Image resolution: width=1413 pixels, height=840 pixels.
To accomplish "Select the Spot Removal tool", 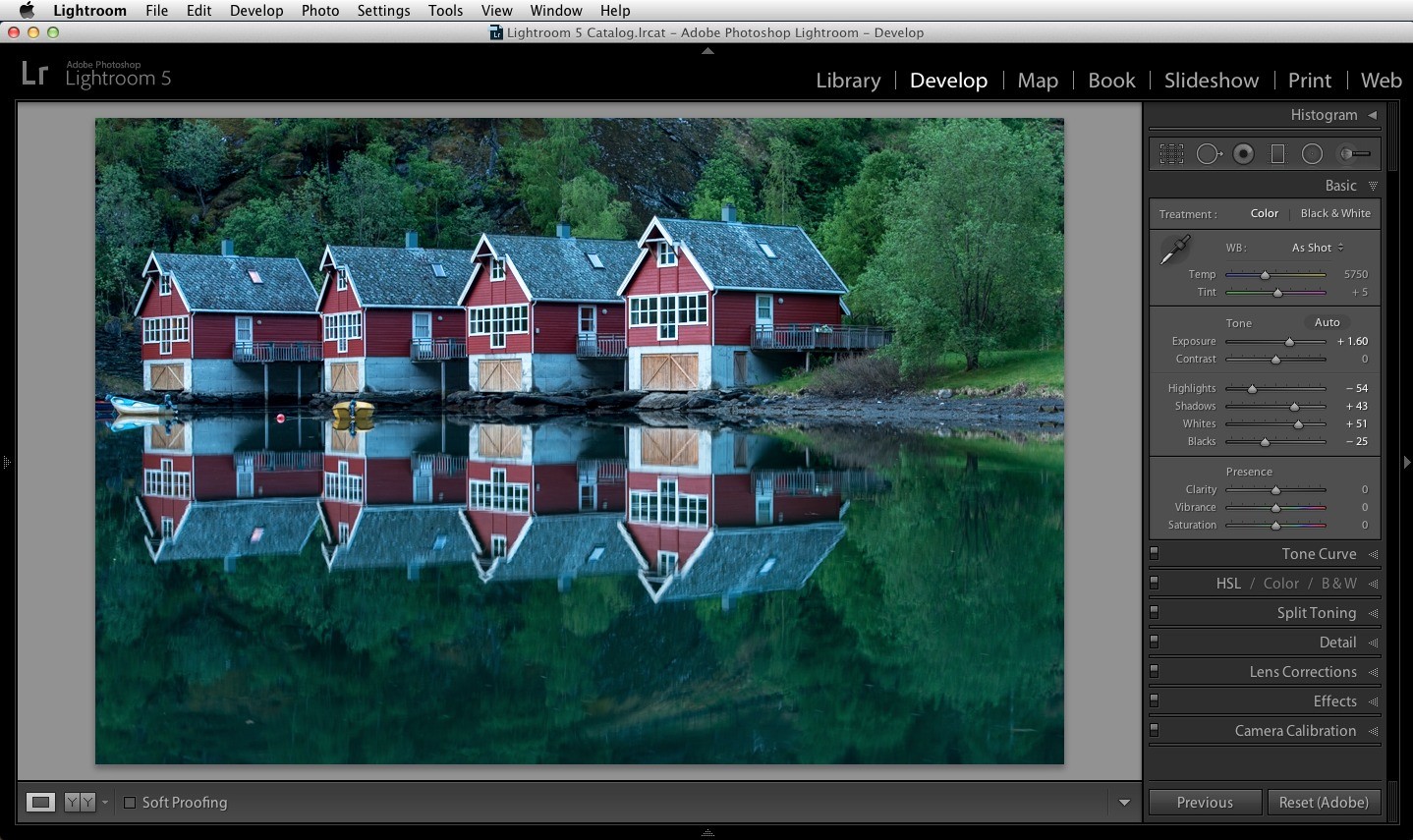I will (1209, 154).
